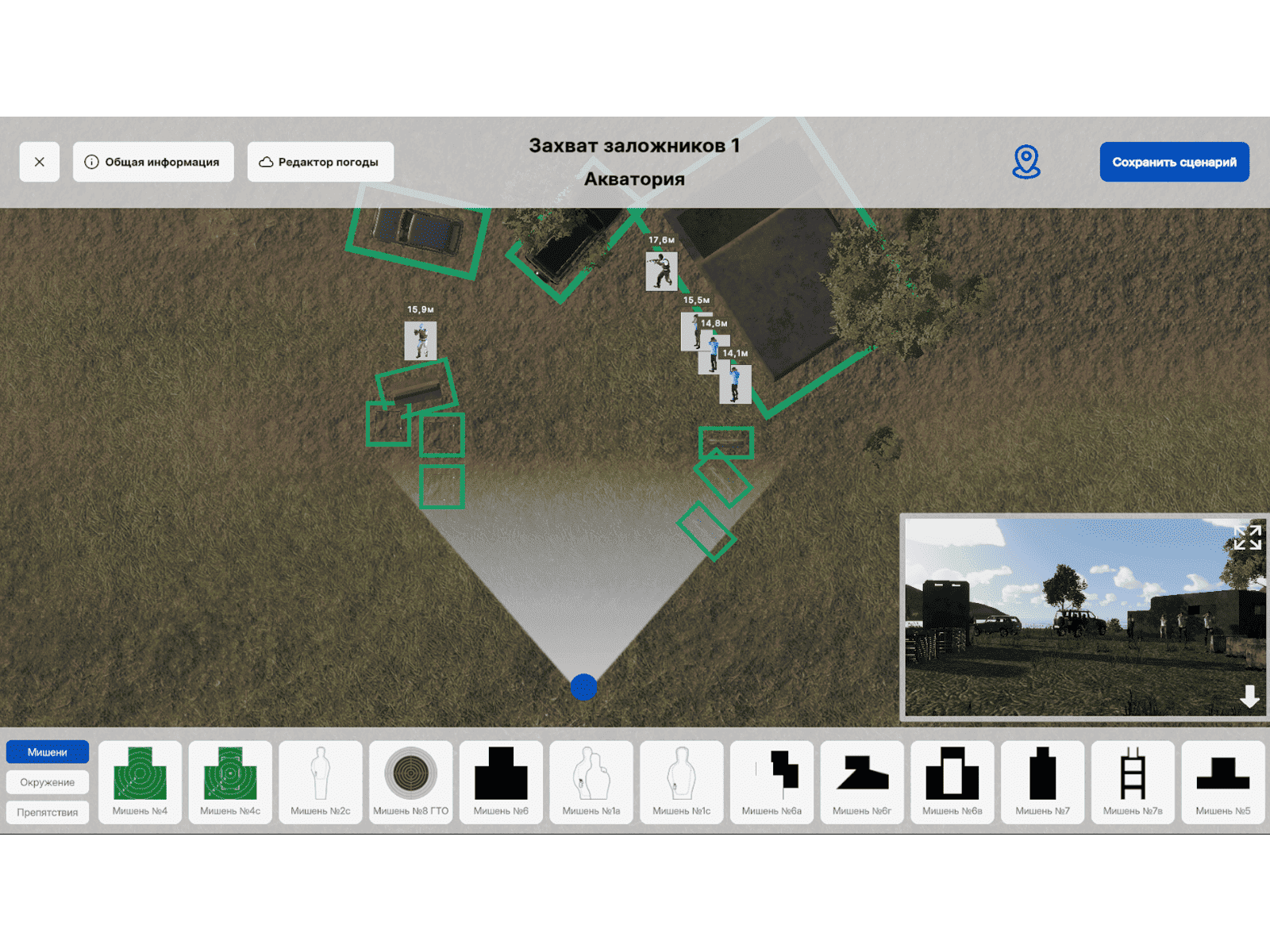The image size is (1270, 952).
Task: Select the Мишень №4 target icon
Action: tap(140, 781)
